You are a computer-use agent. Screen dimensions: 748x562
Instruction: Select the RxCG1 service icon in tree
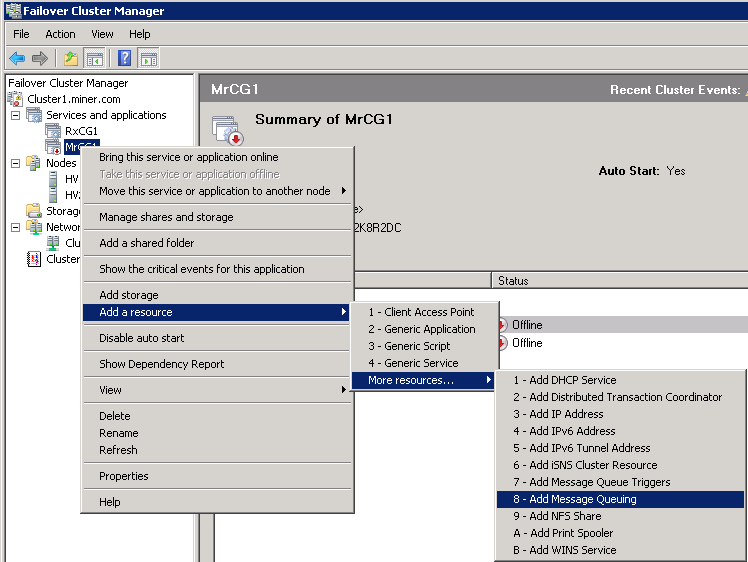point(53,131)
